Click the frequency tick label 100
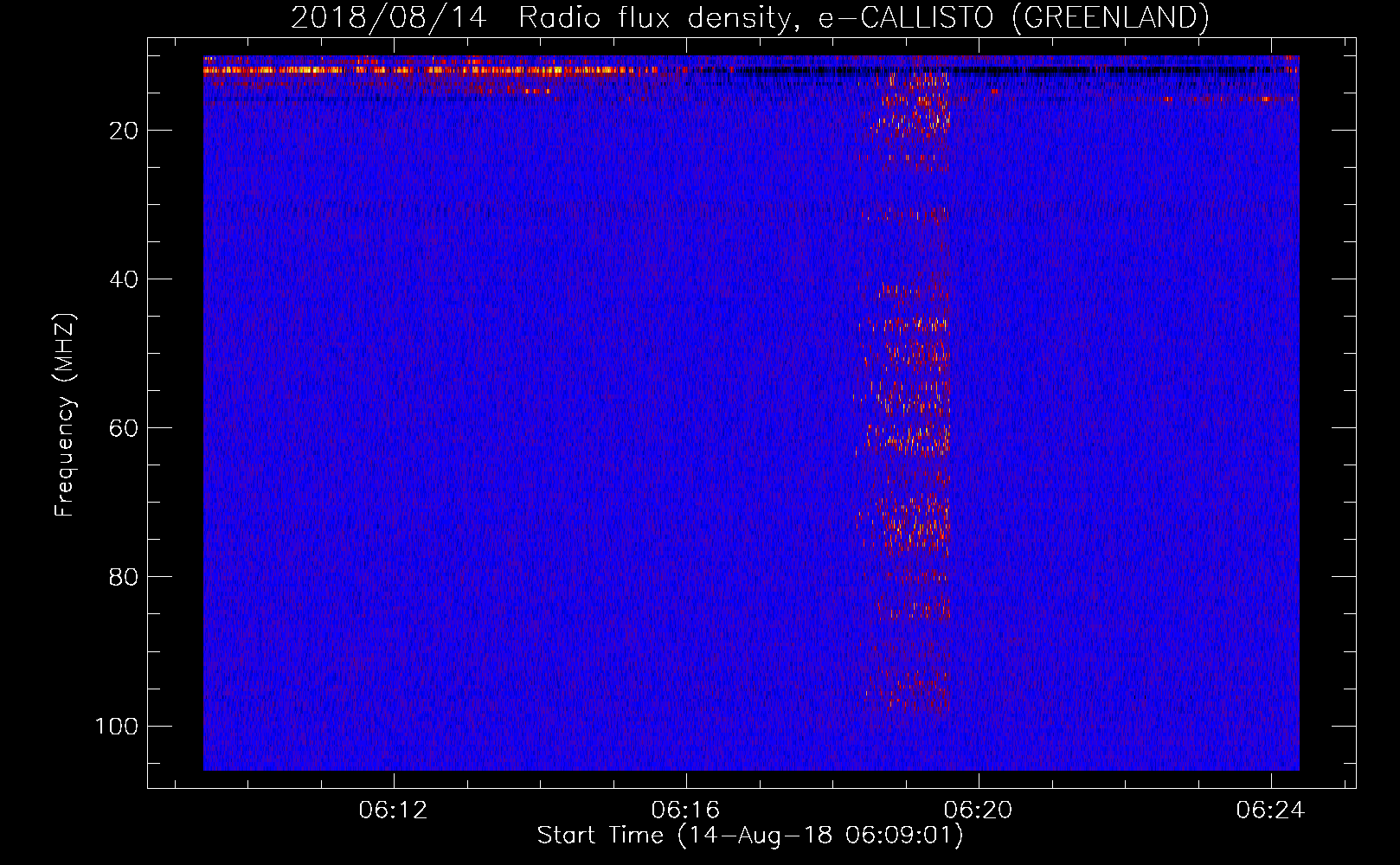This screenshot has height=865, width=1400. coord(117,726)
